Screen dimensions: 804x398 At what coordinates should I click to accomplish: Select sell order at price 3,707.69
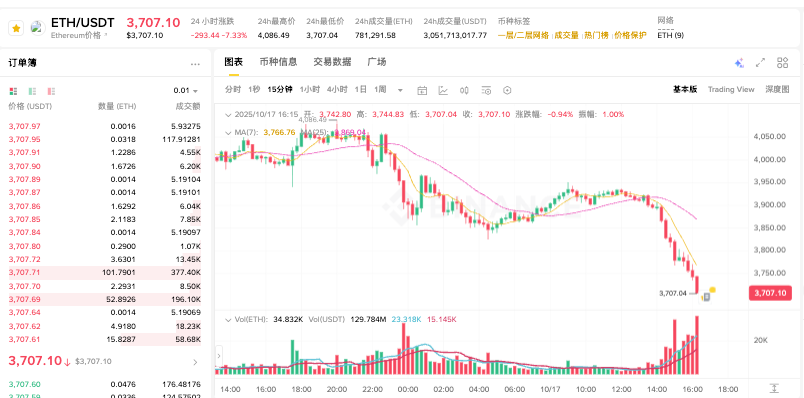(x=105, y=299)
